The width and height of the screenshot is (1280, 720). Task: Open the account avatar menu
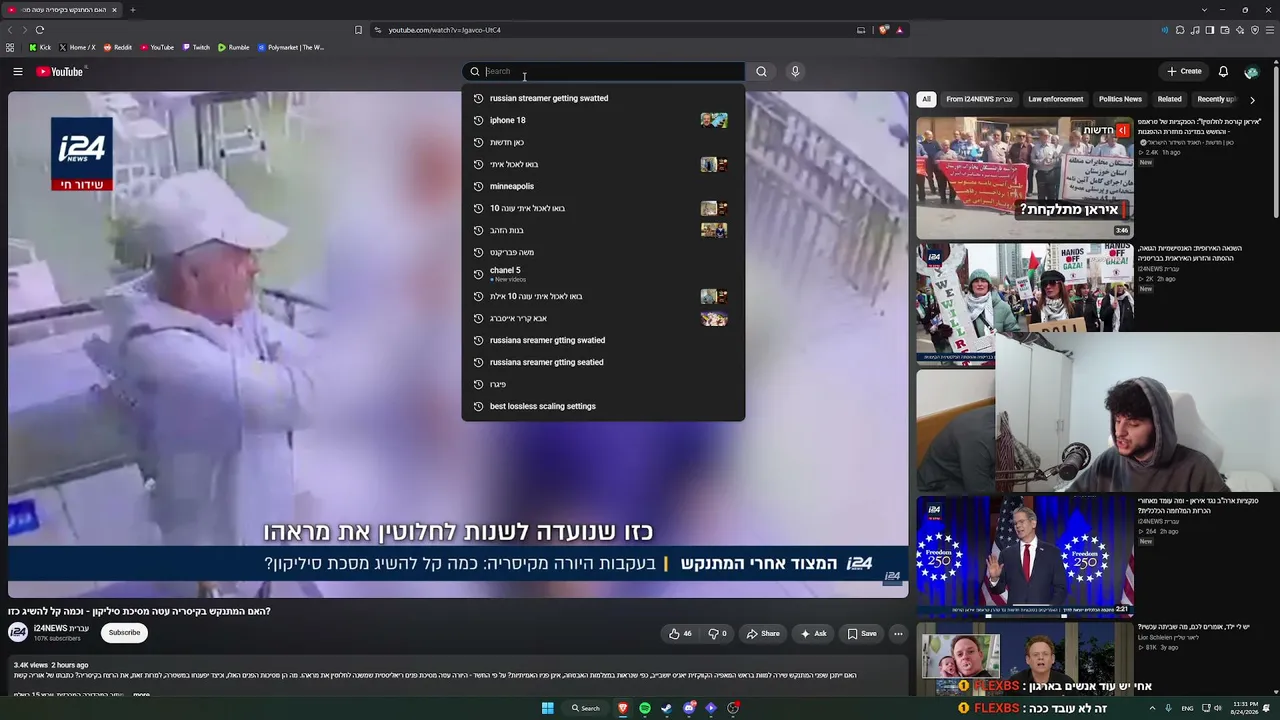click(1251, 71)
